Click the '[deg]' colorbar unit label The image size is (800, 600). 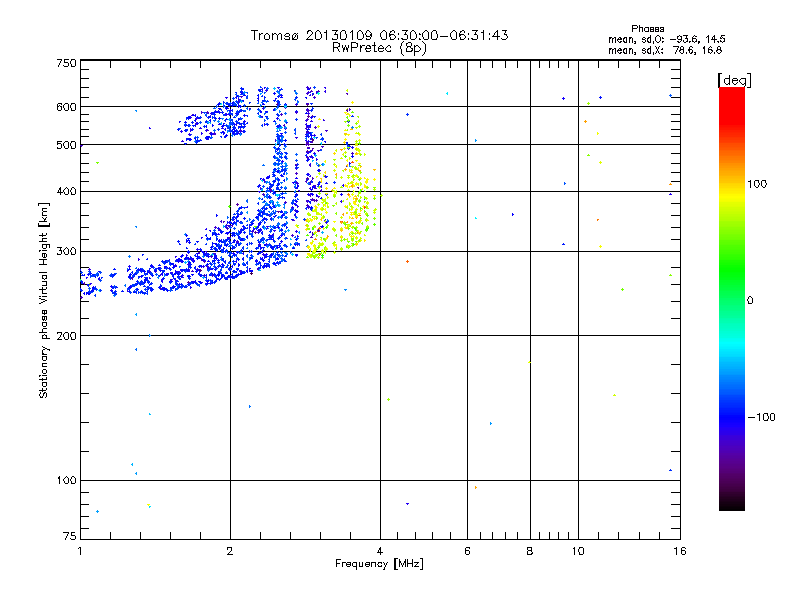[x=734, y=80]
